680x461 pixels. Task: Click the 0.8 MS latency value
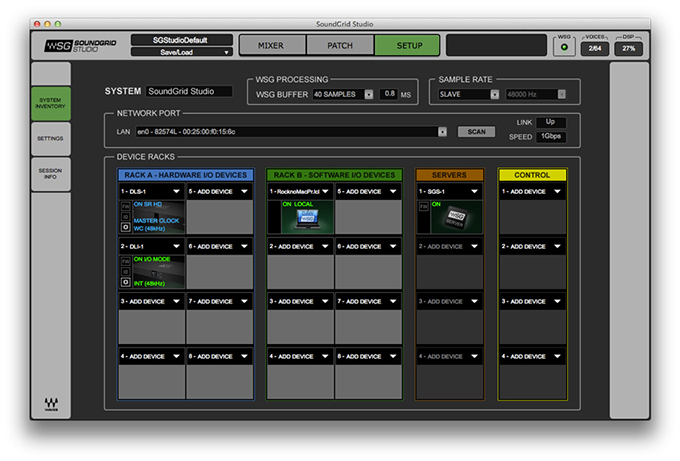point(389,94)
